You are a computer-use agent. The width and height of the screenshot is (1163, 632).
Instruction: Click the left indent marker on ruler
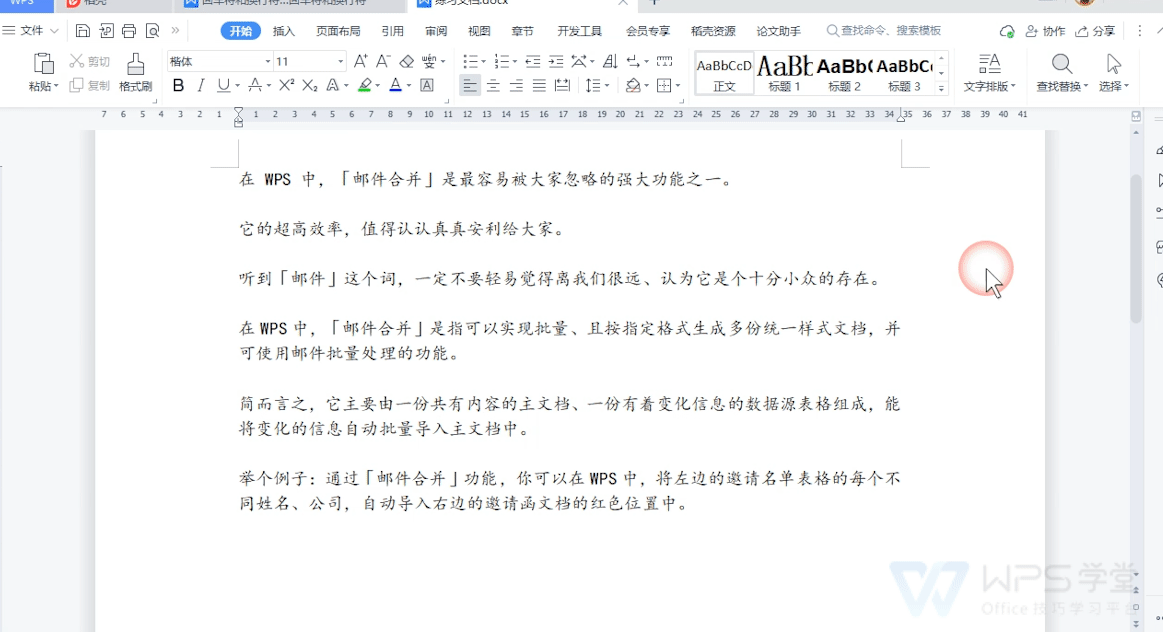(238, 124)
